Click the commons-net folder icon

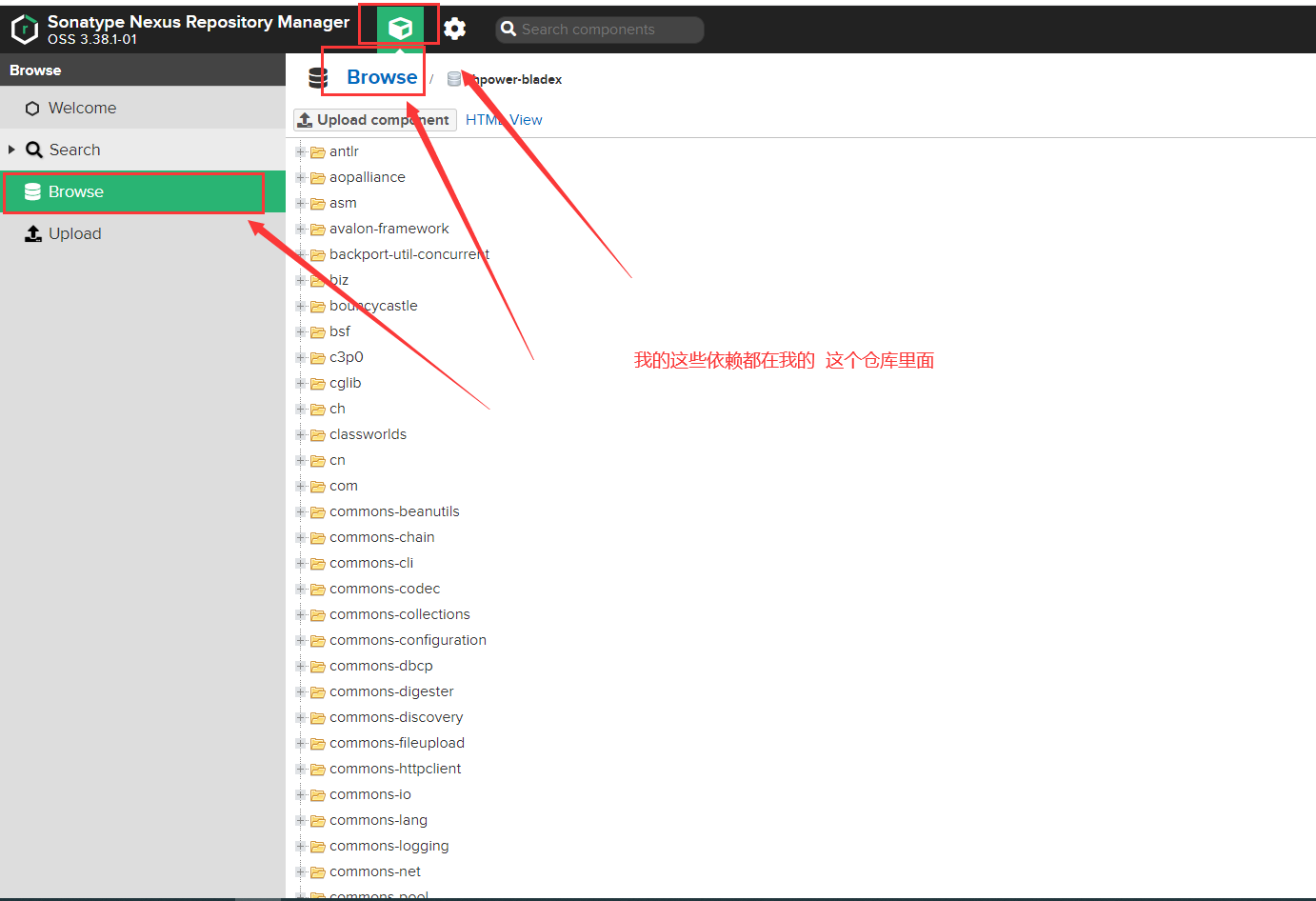[318, 871]
